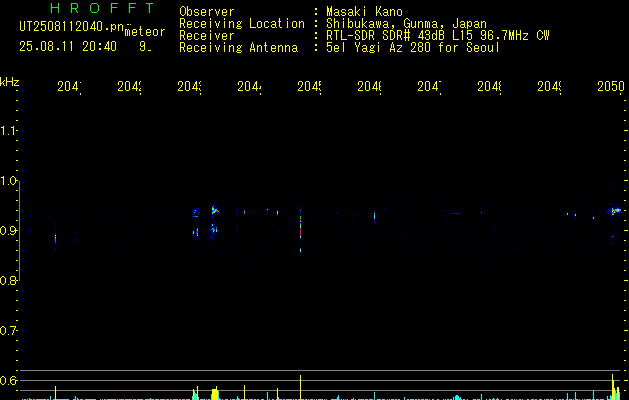Click the 0.7 frequency axis label
The width and height of the screenshot is (629, 400).
(x=8, y=331)
